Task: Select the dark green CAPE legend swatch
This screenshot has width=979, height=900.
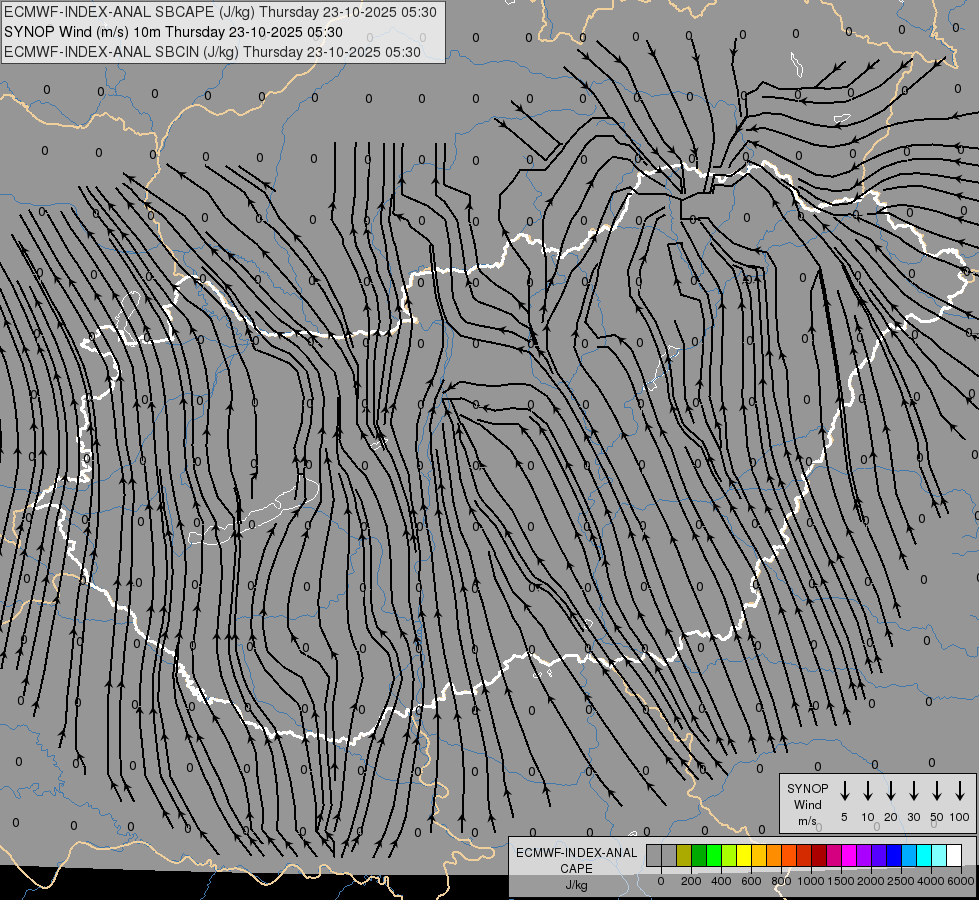Action: pos(699,855)
